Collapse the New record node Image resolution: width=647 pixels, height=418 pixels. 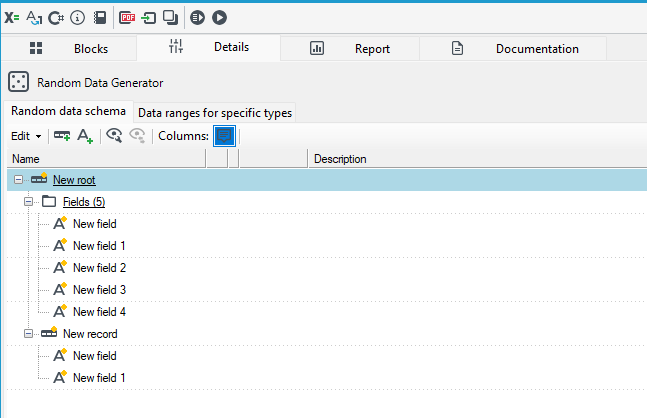coord(28,333)
